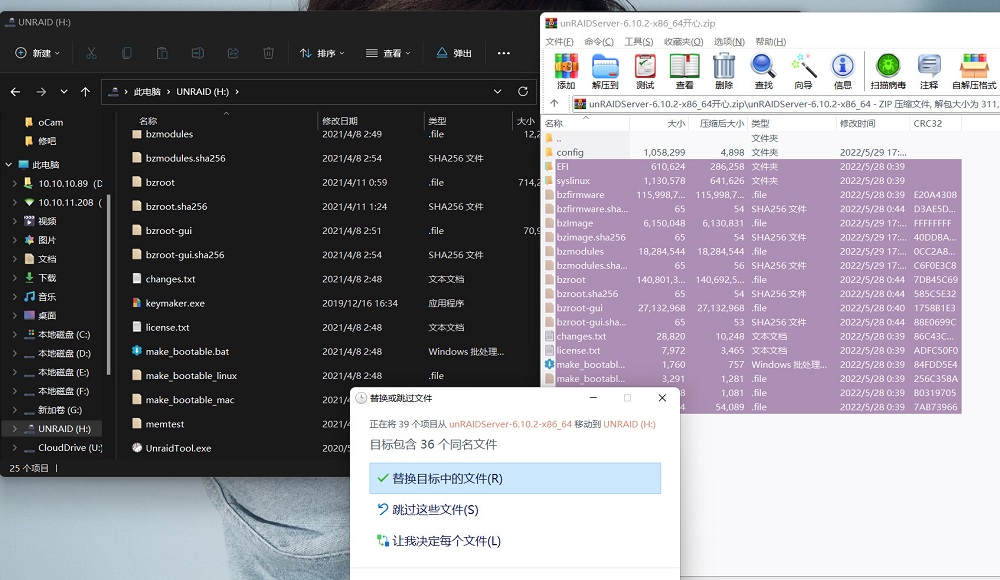Viewport: 1000px width, 580px height.
Task: Refresh the UNRAID (H:) folder view
Action: click(523, 91)
